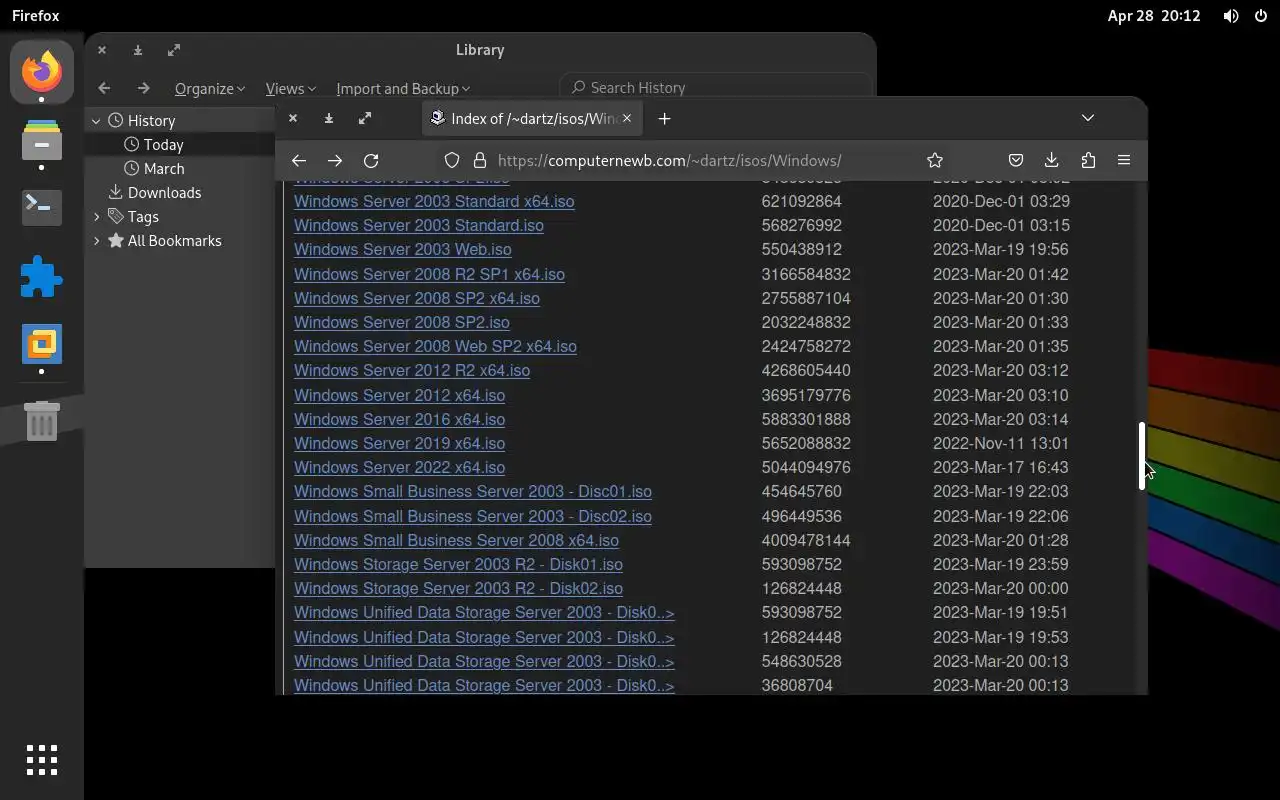Image resolution: width=1280 pixels, height=800 pixels.
Task: View tracking protection shield info
Action: (452, 160)
